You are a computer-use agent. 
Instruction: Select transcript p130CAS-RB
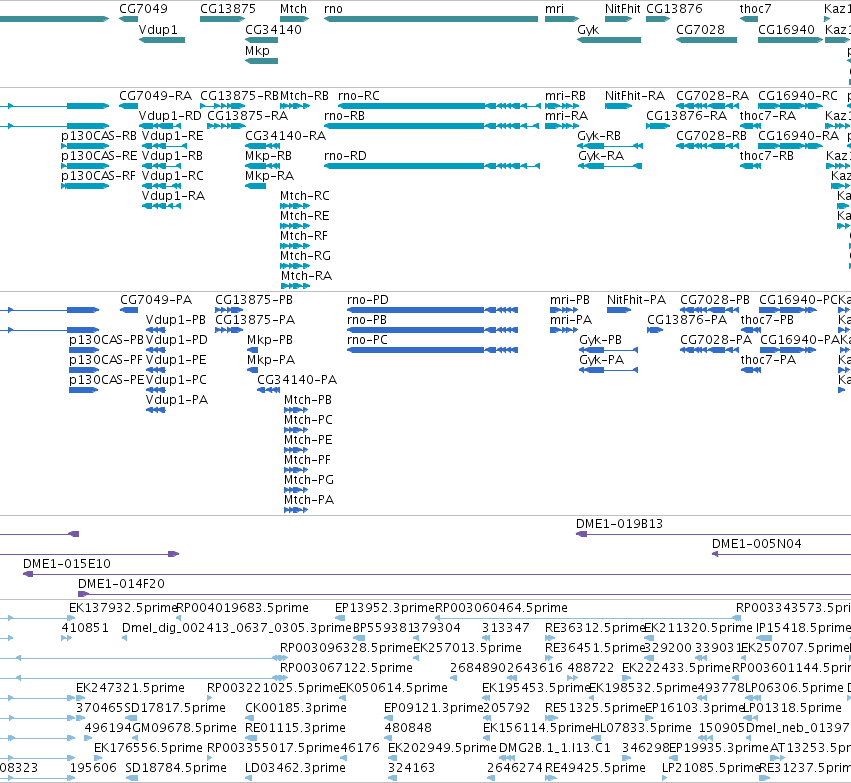pyautogui.click(x=99, y=136)
